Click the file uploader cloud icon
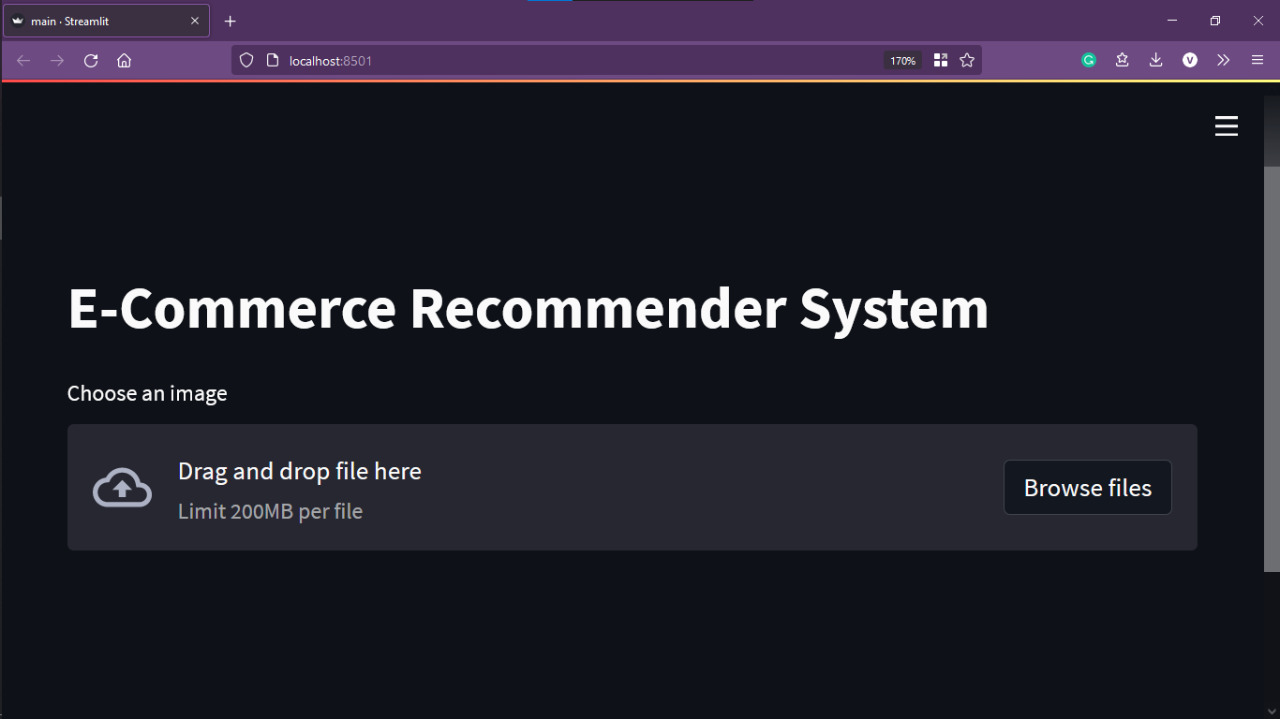 [x=121, y=487]
